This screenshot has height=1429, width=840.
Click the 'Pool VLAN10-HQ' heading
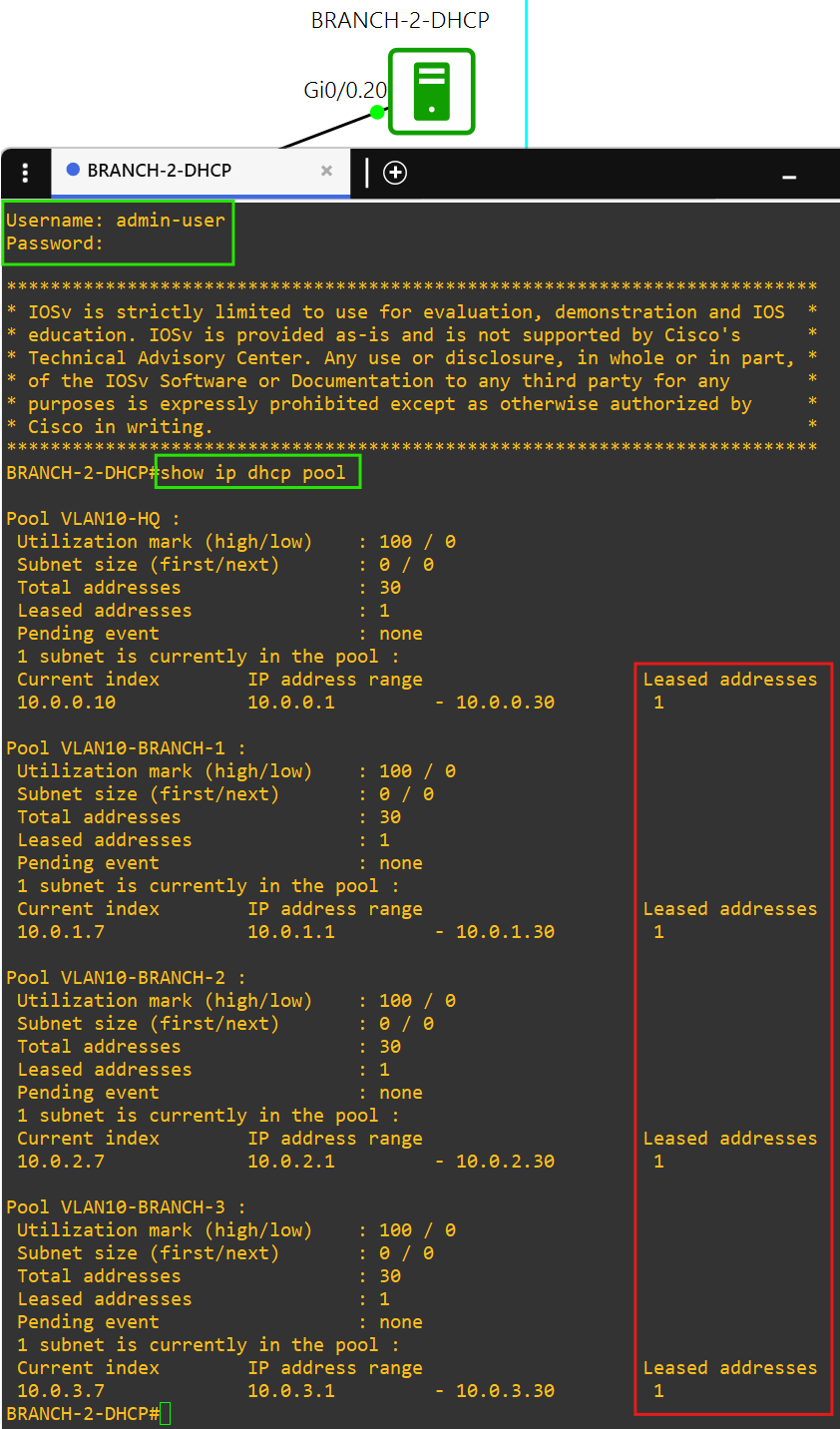tap(94, 518)
